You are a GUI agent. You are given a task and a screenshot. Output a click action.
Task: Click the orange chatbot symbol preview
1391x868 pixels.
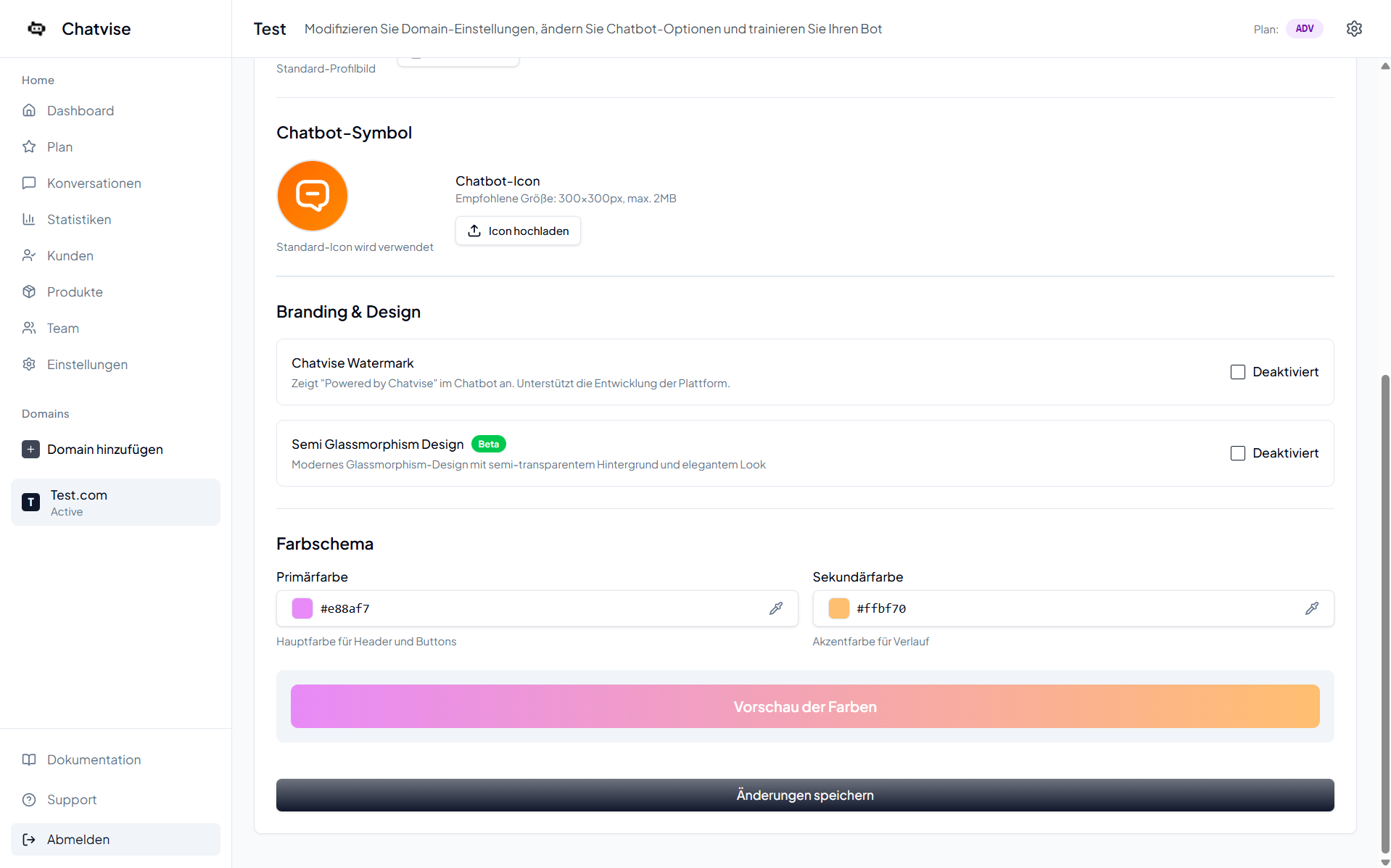point(313,196)
